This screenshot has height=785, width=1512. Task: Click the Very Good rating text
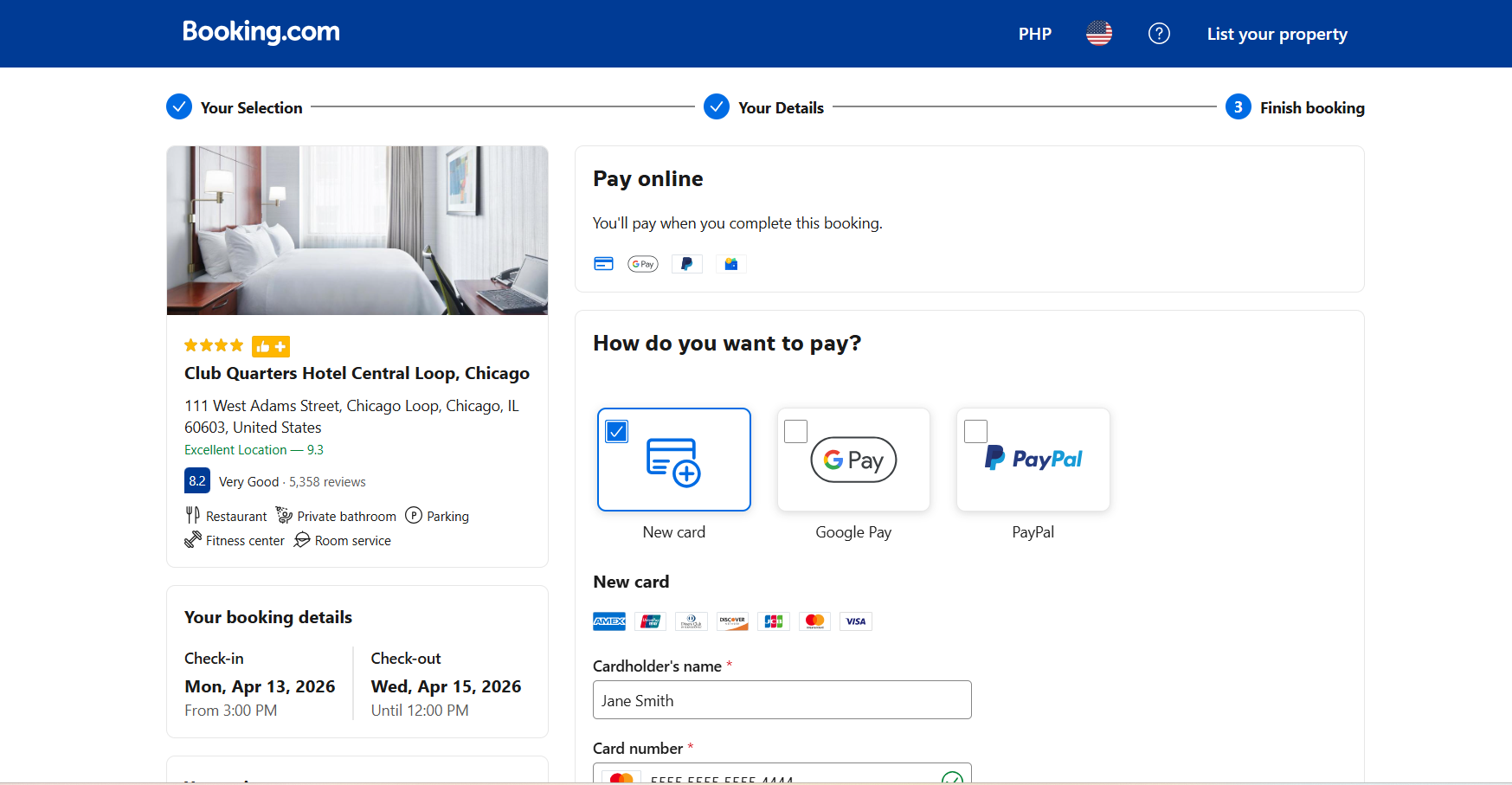tap(249, 482)
